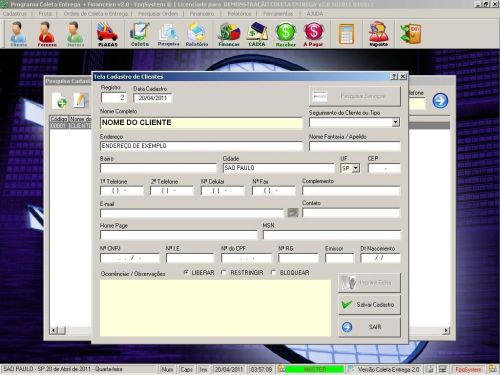The image size is (500, 375).
Task: Click the left scroll arrow in Pesquisa window
Action: 54,331
